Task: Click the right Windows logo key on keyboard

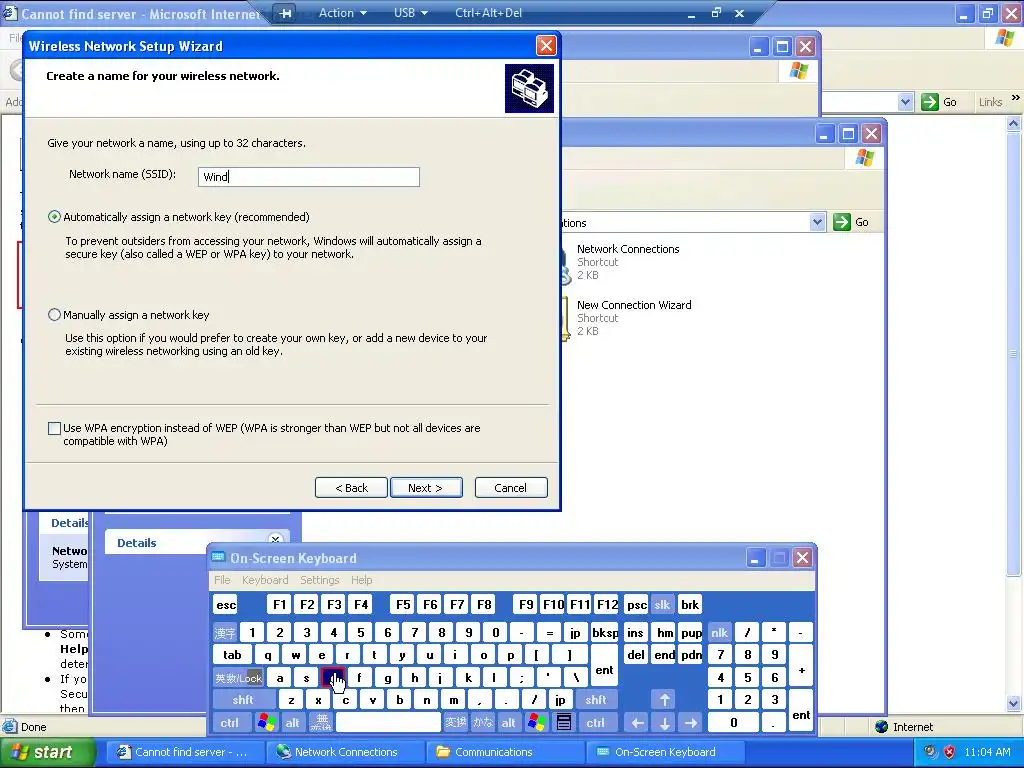Action: click(537, 723)
